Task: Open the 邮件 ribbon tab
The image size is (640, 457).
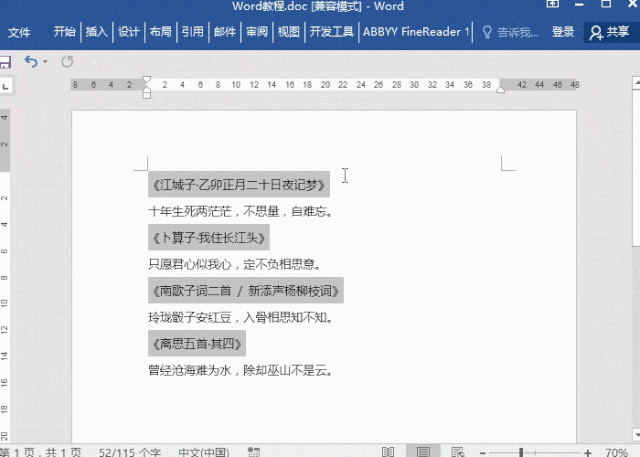Action: pos(225,32)
